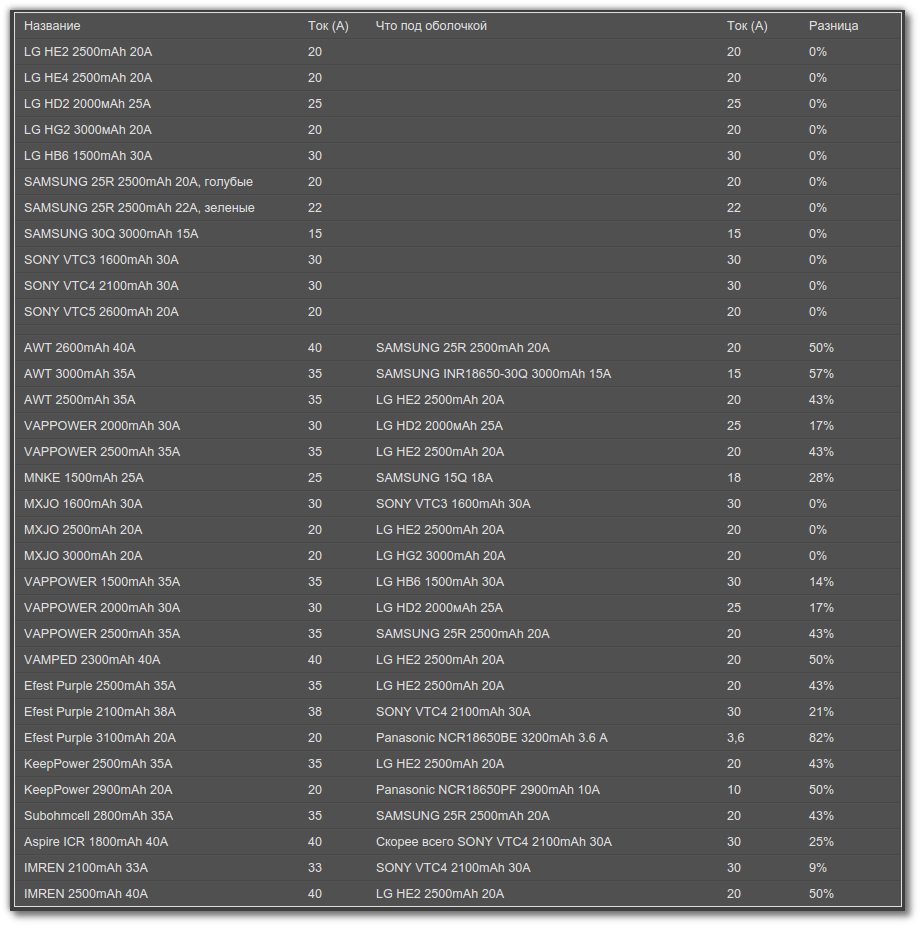Select 'VAMPED 2300mAh 40A'

point(92,660)
